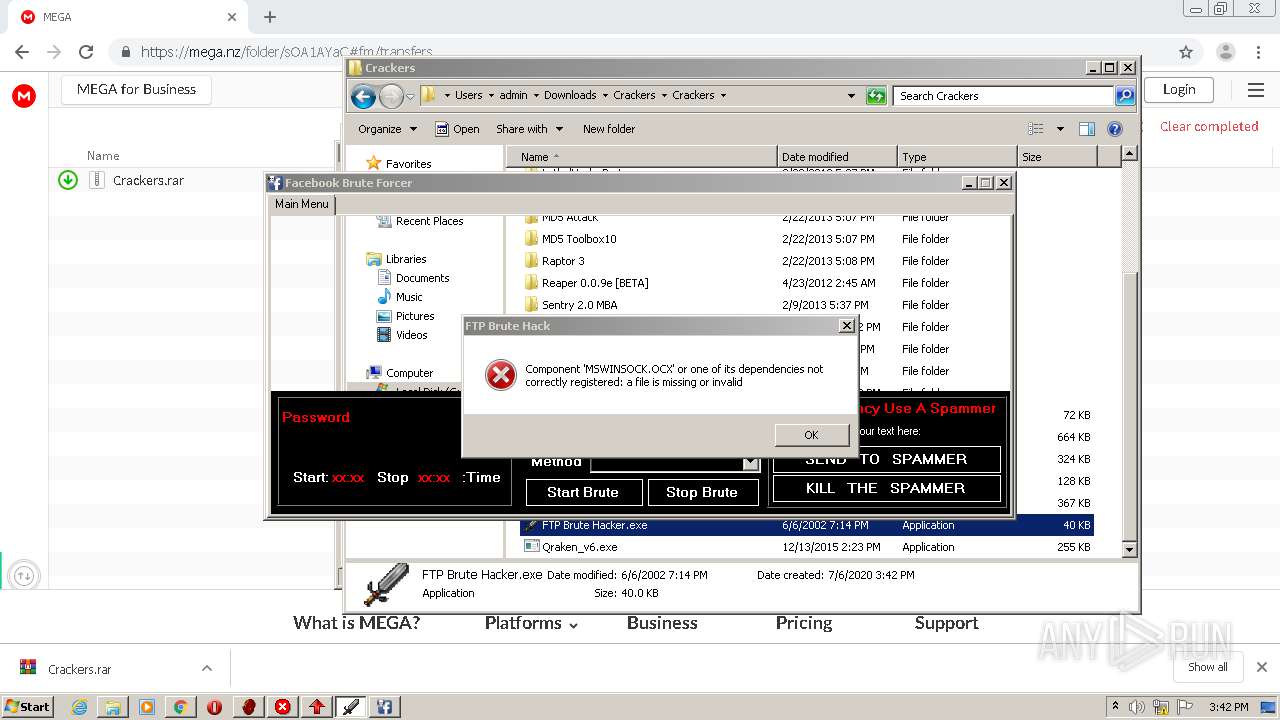
Task: Click Login on MEGA page
Action: tap(1179, 89)
